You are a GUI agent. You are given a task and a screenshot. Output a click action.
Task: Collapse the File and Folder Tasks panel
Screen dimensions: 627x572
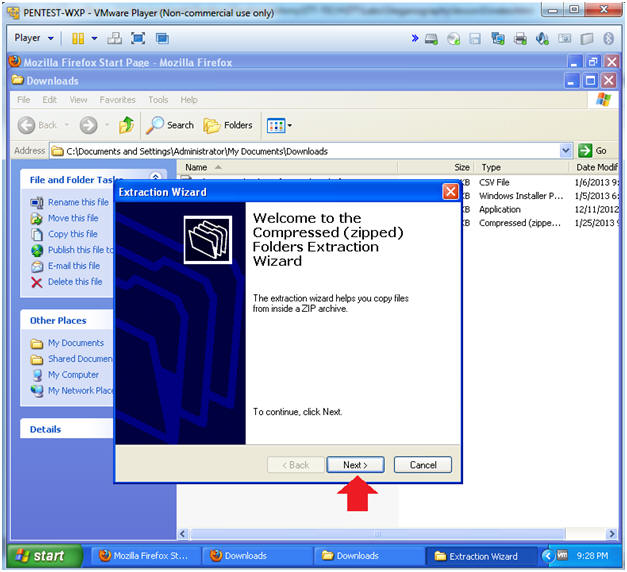coord(156,177)
